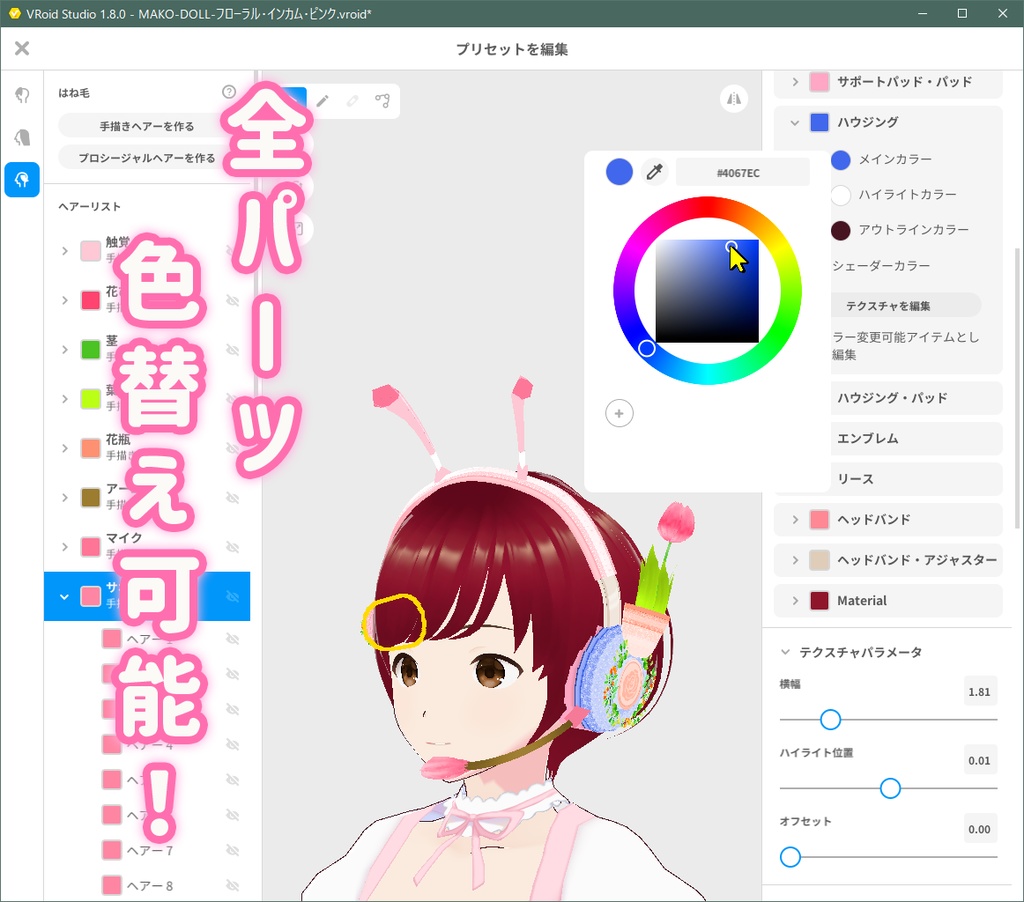Expand the 触覚 group in the hair list

(x=63, y=249)
